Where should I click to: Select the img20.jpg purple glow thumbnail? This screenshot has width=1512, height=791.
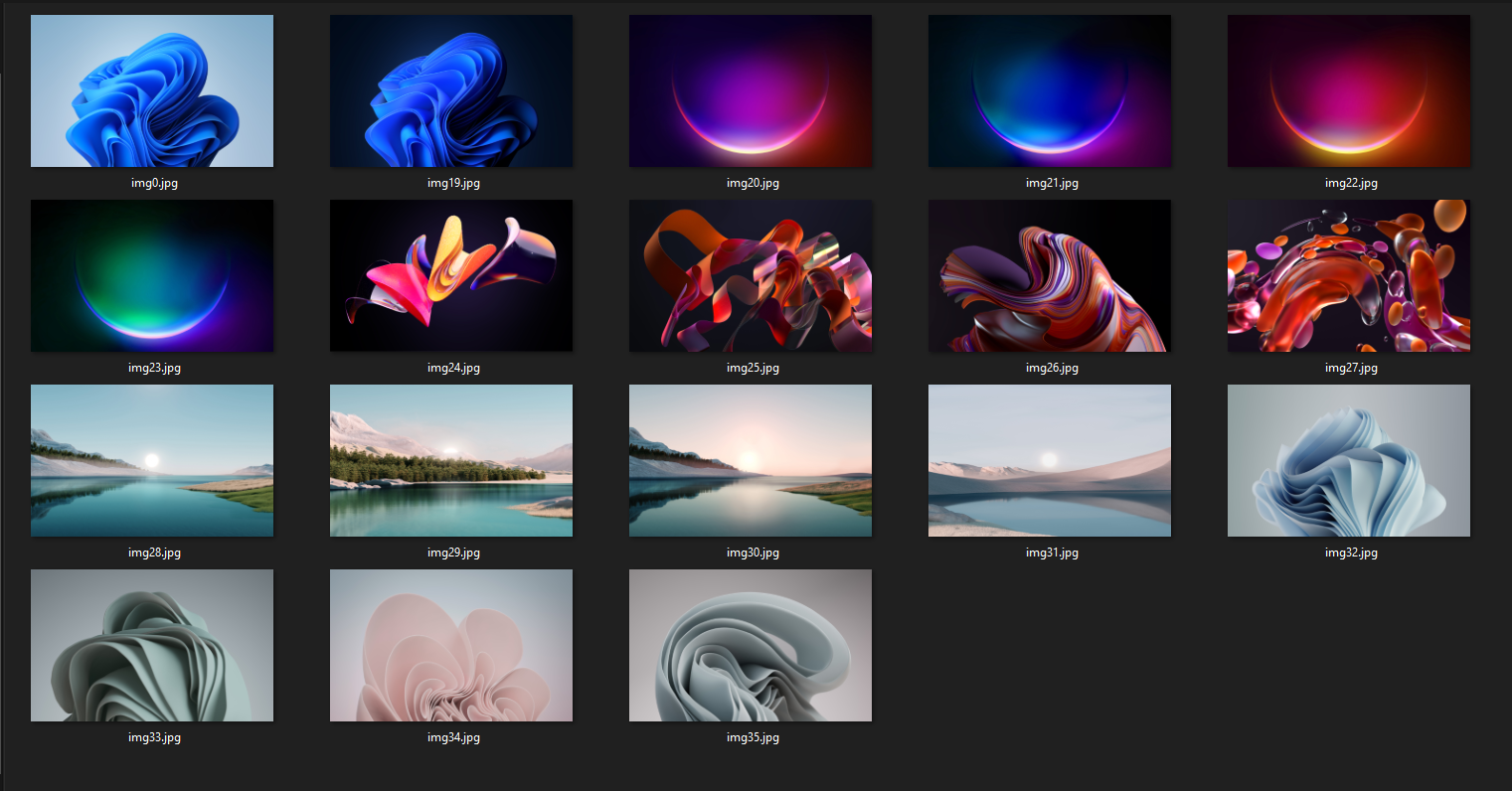pyautogui.click(x=751, y=90)
